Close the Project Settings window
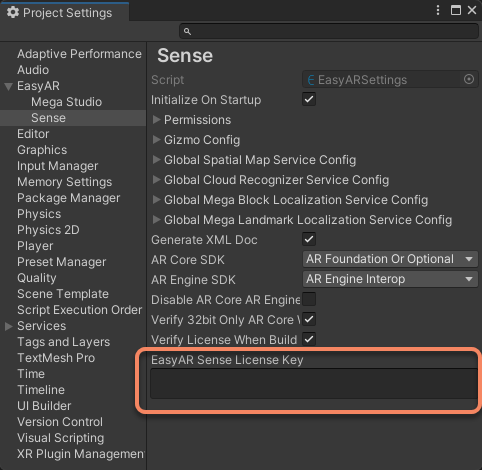Image resolution: width=482 pixels, height=470 pixels. pyautogui.click(x=472, y=10)
